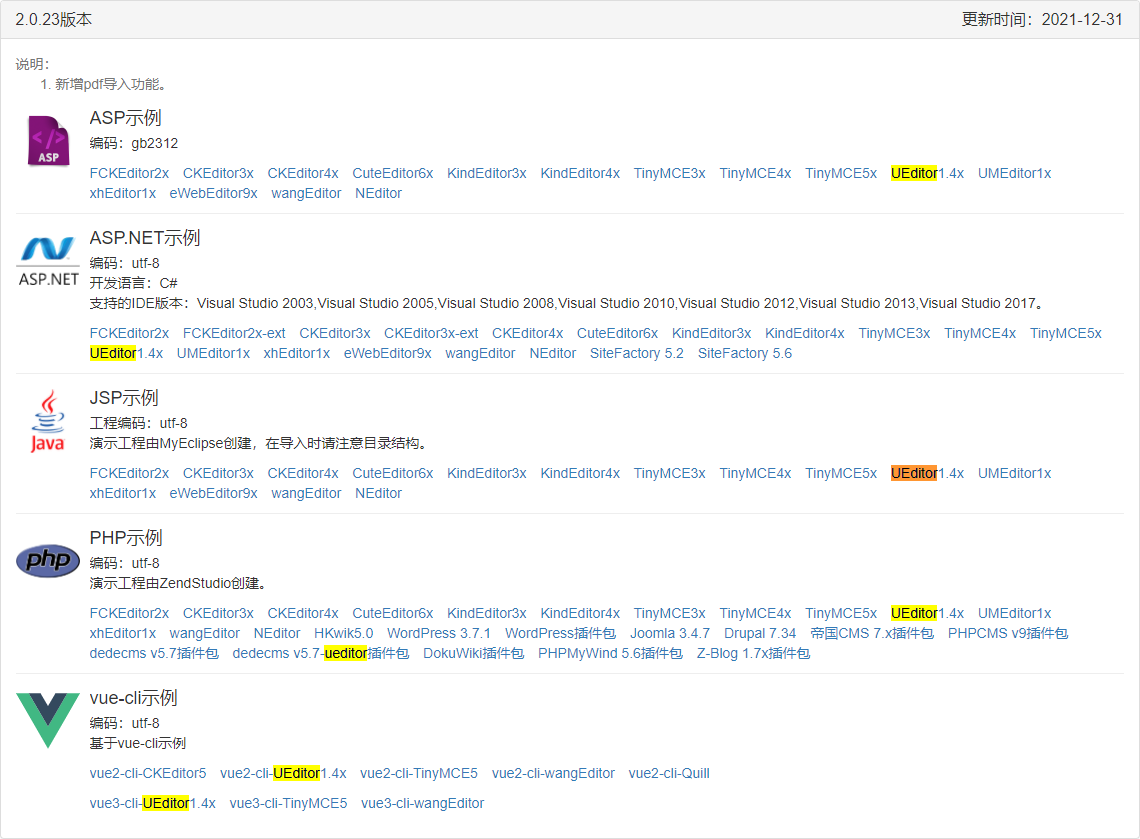The image size is (1140, 839).
Task: Open the 帝国CMS 7.x插件包 link
Action: click(x=876, y=633)
